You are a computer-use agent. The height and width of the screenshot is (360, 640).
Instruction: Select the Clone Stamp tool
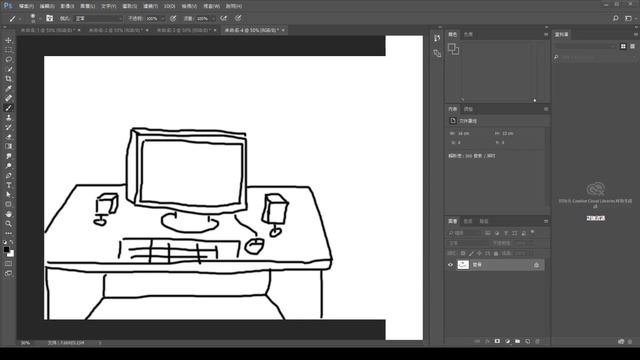tap(9, 118)
